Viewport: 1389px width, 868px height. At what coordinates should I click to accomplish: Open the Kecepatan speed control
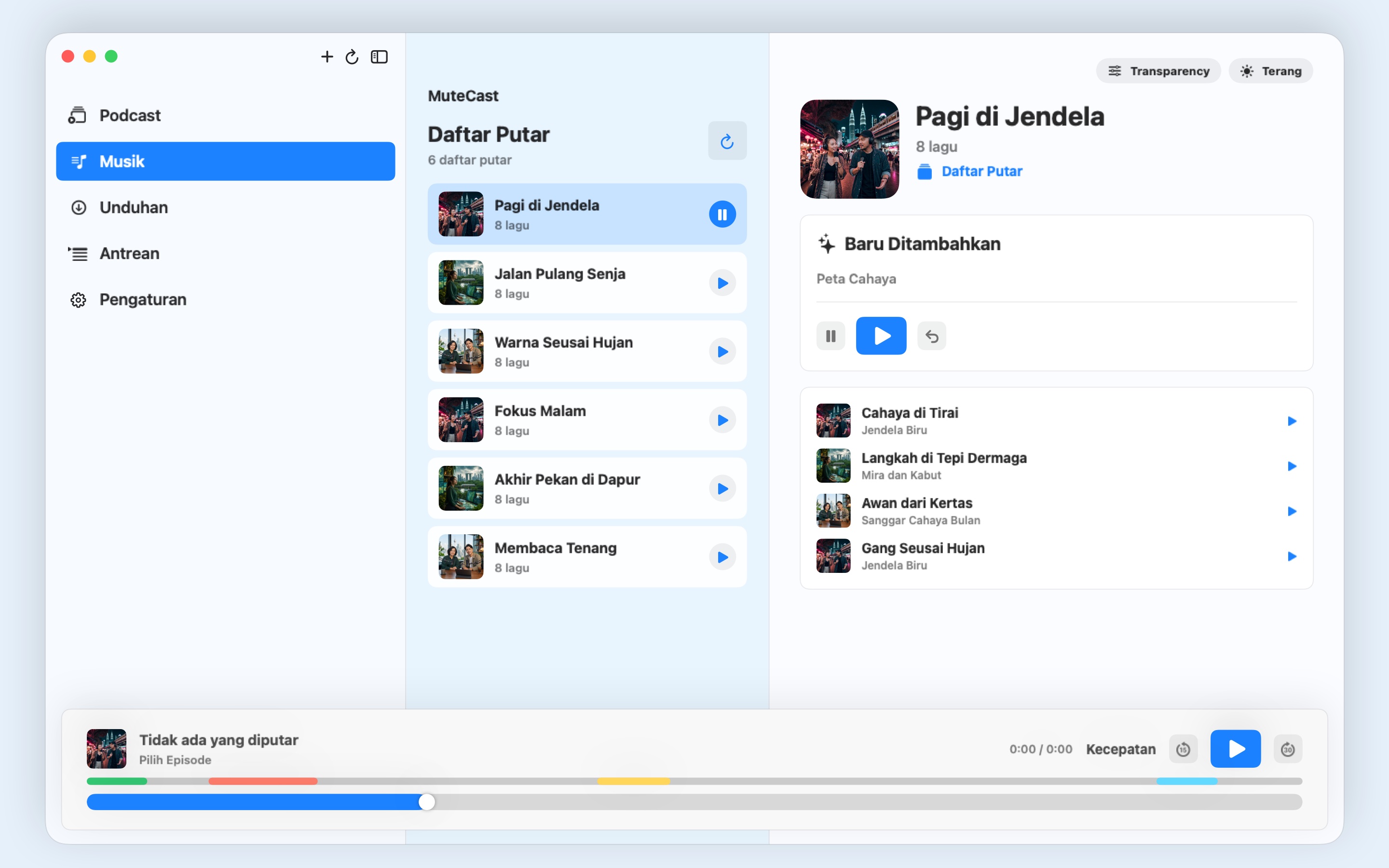[1121, 749]
